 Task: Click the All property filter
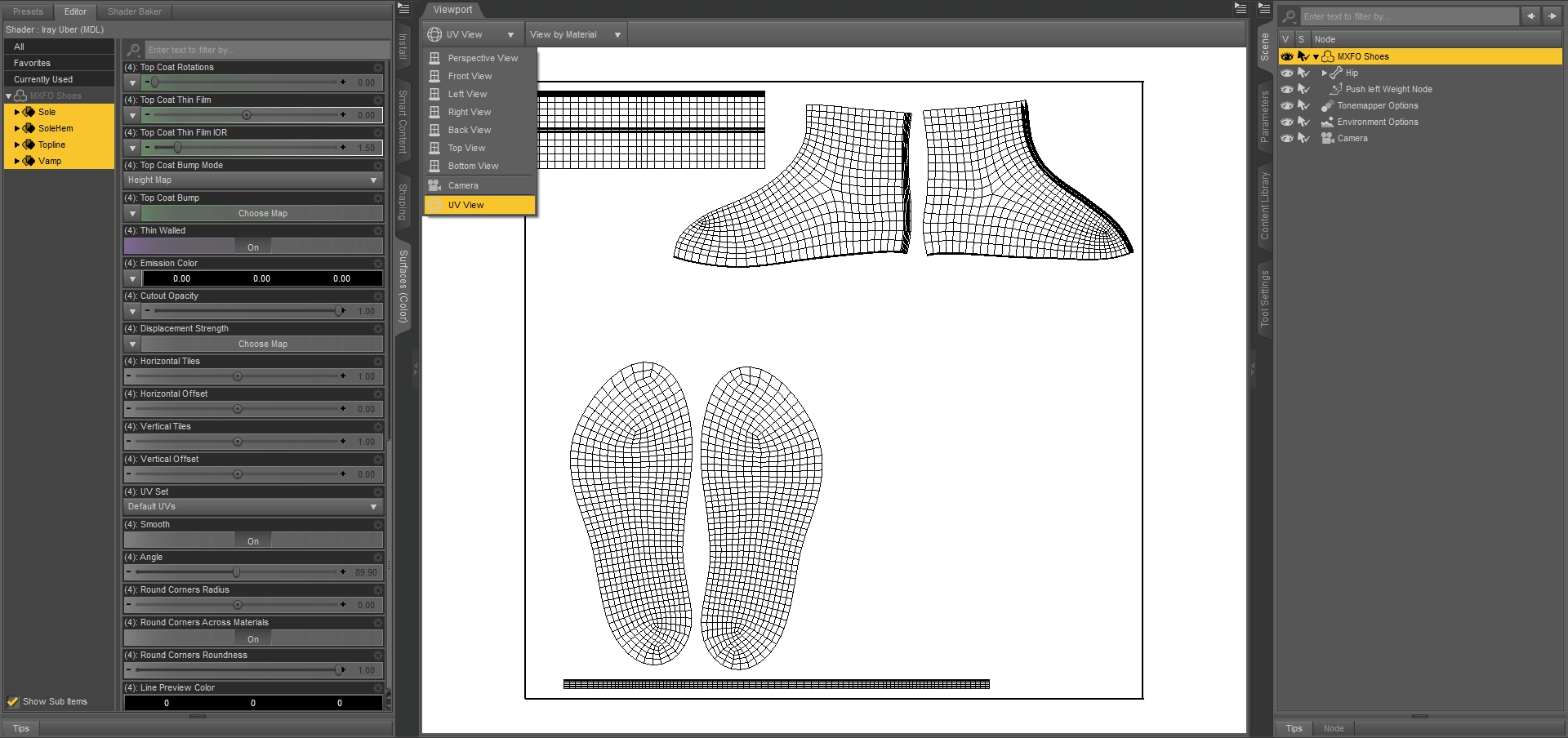coord(59,47)
